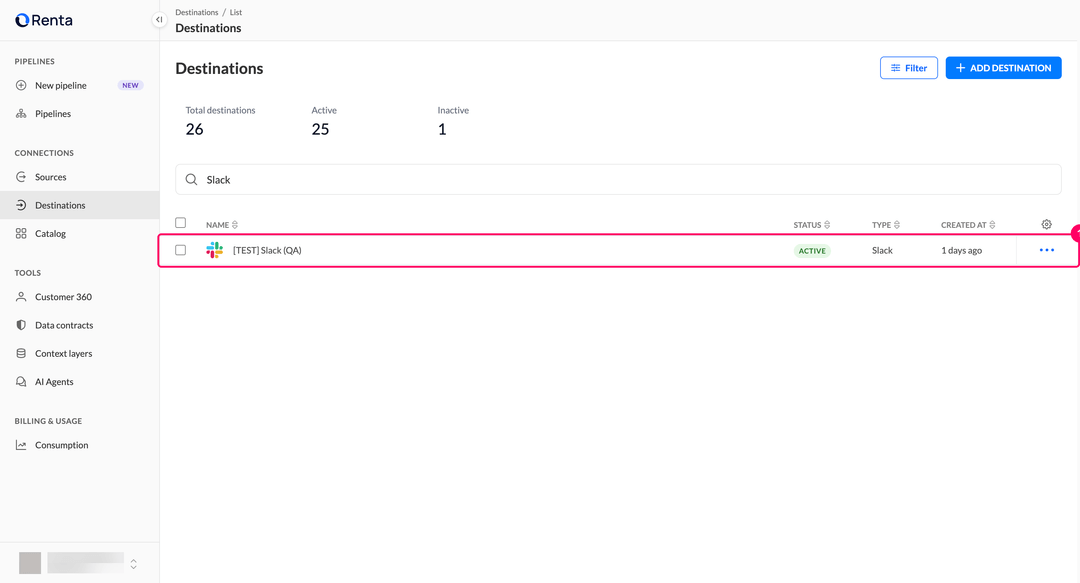Click the blurred account name
Screen dimensions: 1080x583
(85, 562)
